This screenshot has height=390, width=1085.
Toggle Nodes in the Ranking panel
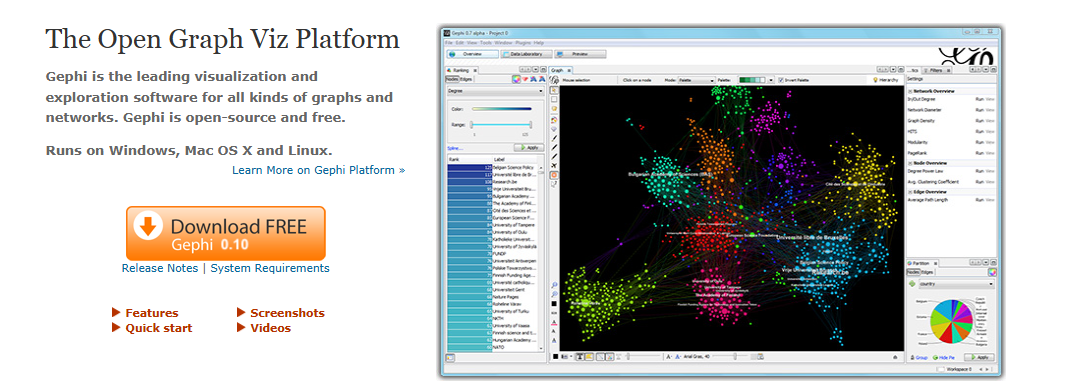tap(452, 80)
